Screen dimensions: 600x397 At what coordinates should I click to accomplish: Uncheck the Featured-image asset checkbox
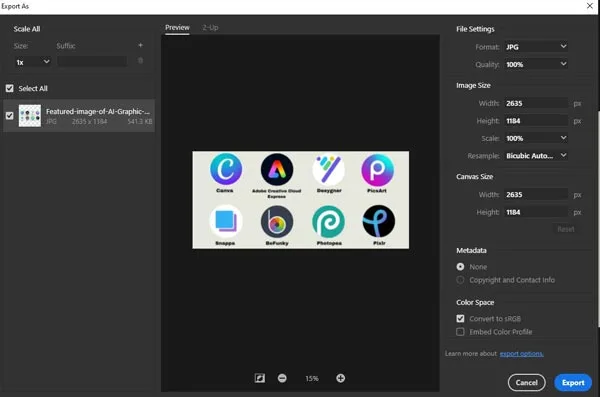tap(10, 116)
